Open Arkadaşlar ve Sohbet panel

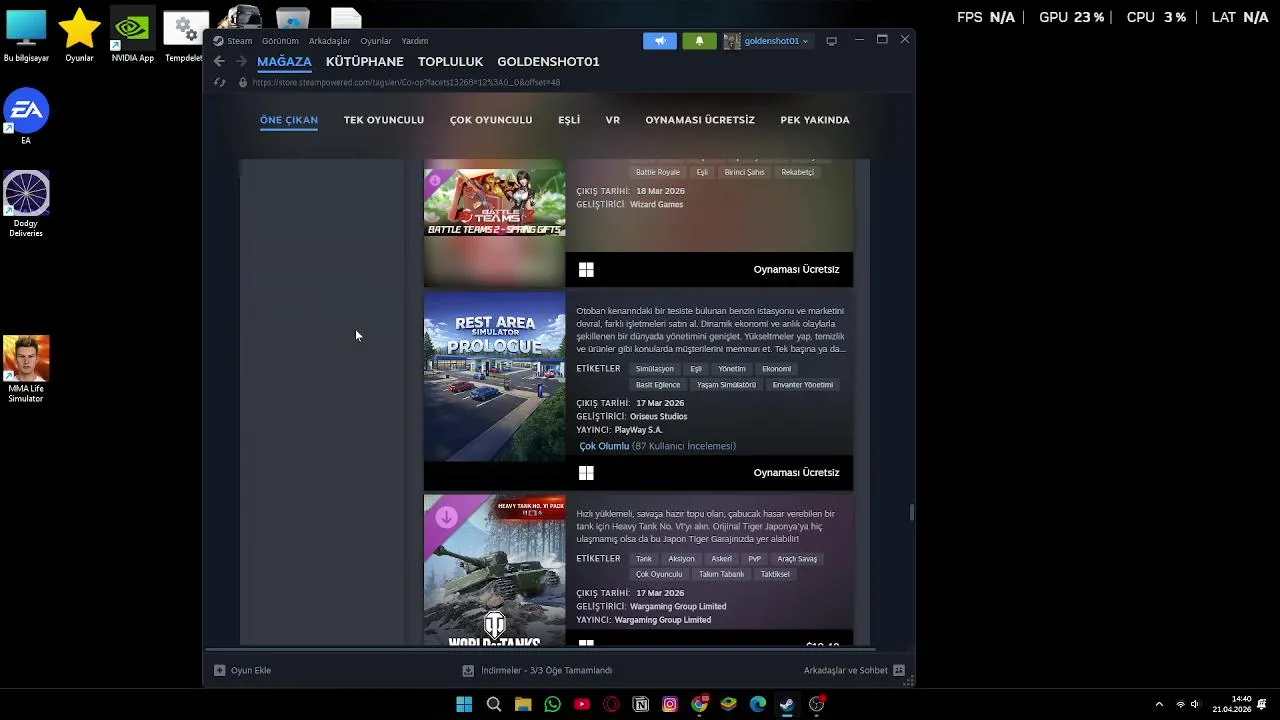854,670
